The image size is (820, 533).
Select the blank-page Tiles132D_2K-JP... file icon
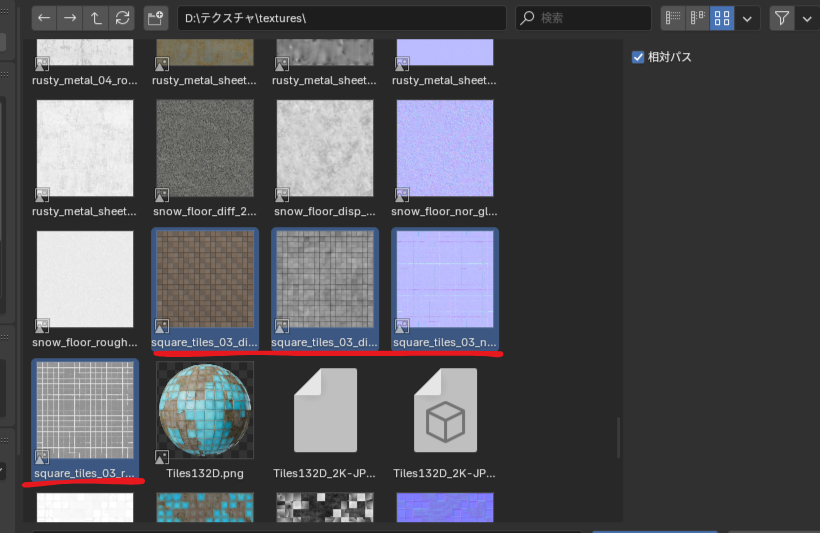325,410
